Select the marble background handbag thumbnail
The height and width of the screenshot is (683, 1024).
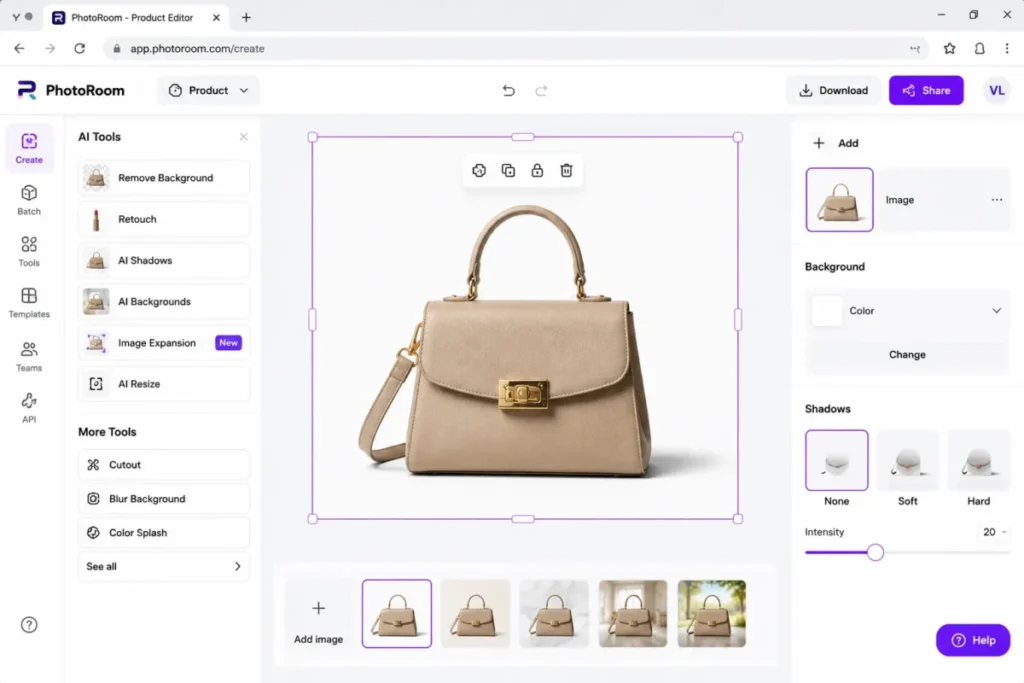click(x=554, y=613)
